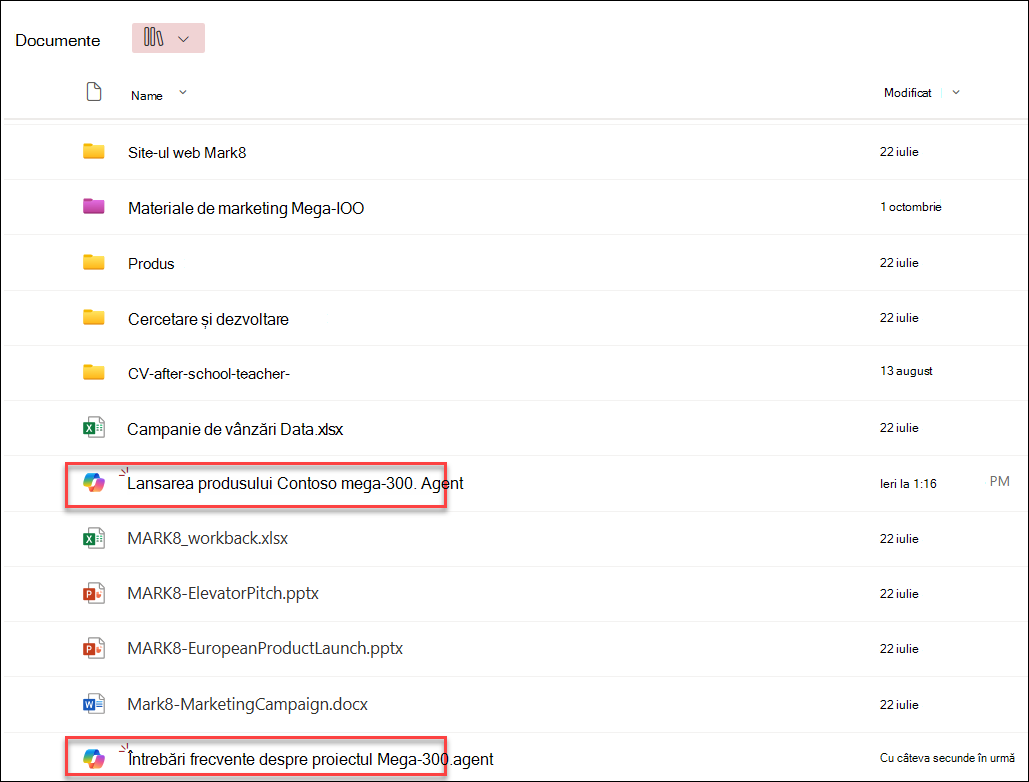Click the '13 august' modified date
Image resolution: width=1029 pixels, height=782 pixels.
click(906, 371)
